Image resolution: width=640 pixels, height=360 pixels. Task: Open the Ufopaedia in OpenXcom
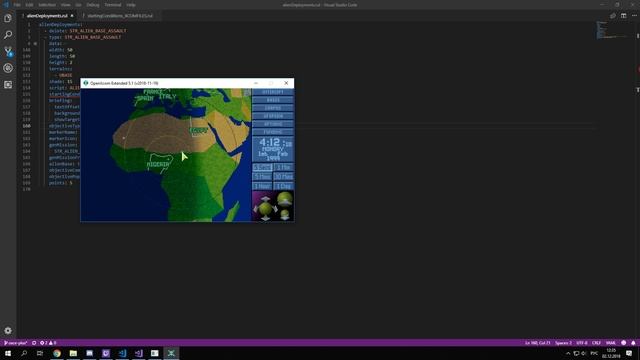click(273, 116)
